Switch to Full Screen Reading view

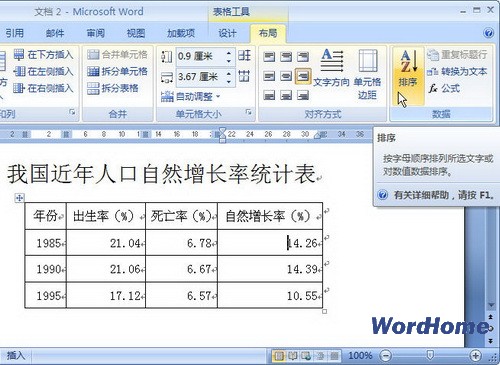click(293, 356)
